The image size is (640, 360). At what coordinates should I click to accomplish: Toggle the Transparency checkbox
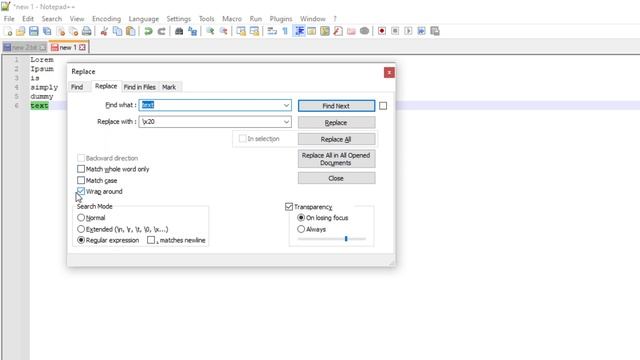click(289, 207)
